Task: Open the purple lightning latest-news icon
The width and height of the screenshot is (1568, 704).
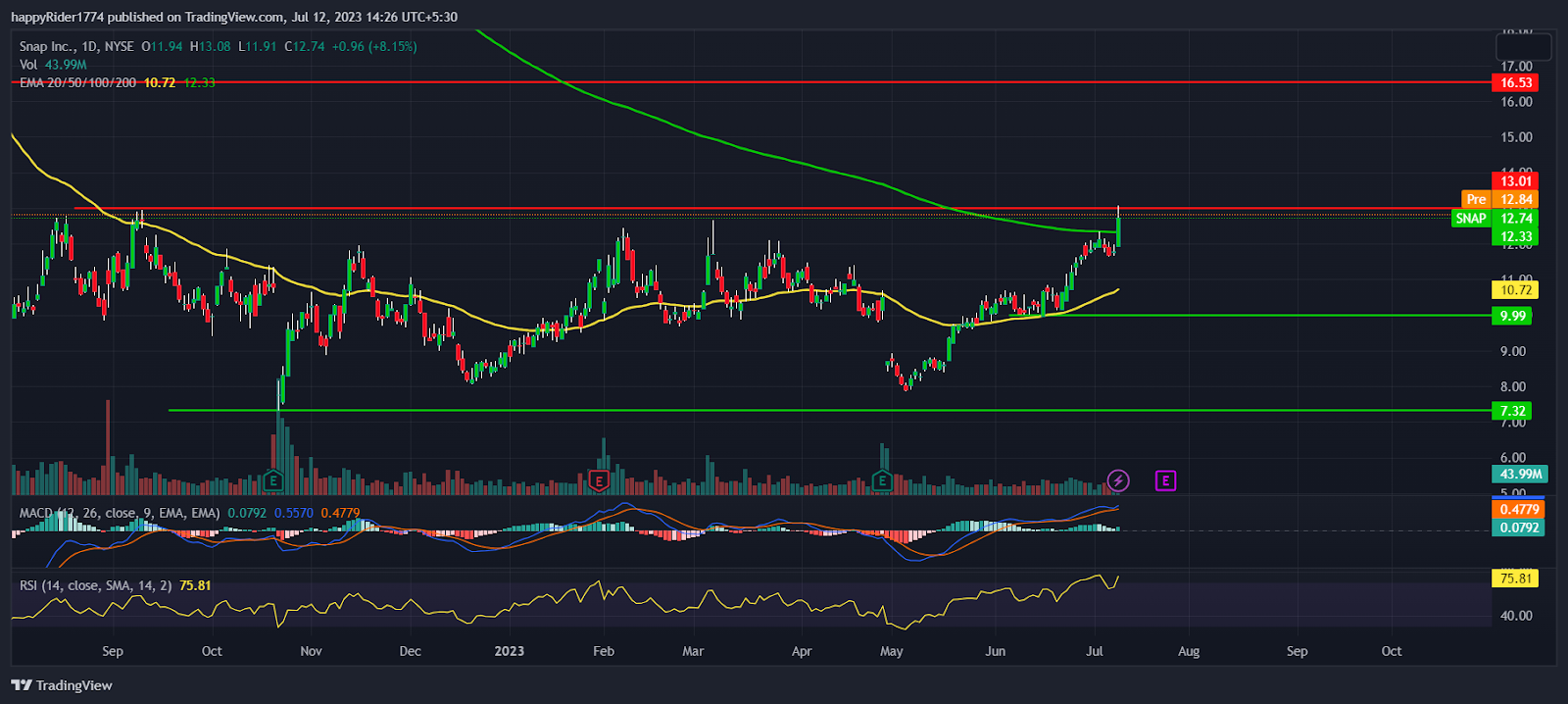Action: (x=1118, y=480)
